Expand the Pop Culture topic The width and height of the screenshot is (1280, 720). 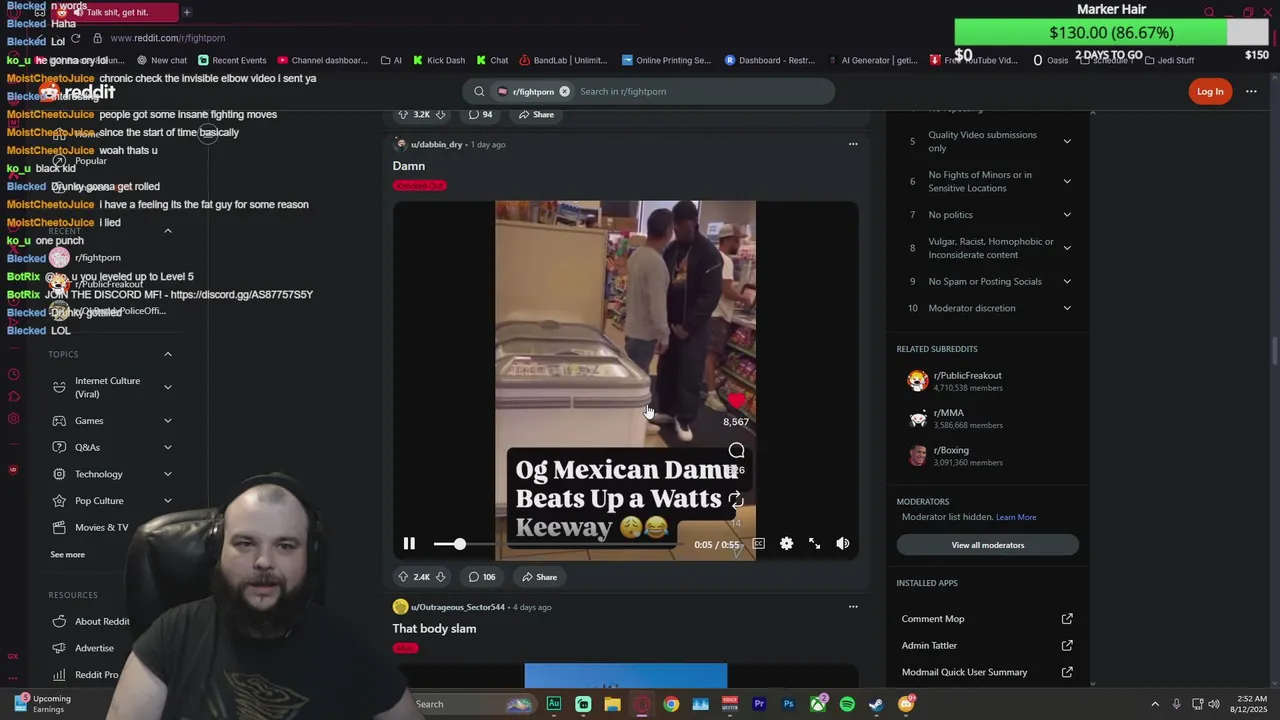coord(168,501)
